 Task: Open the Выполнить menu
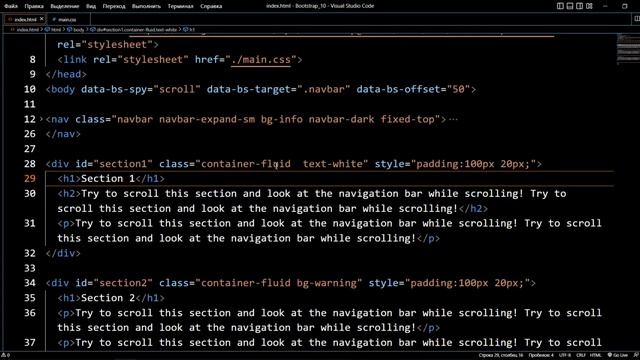pyautogui.click(x=146, y=6)
